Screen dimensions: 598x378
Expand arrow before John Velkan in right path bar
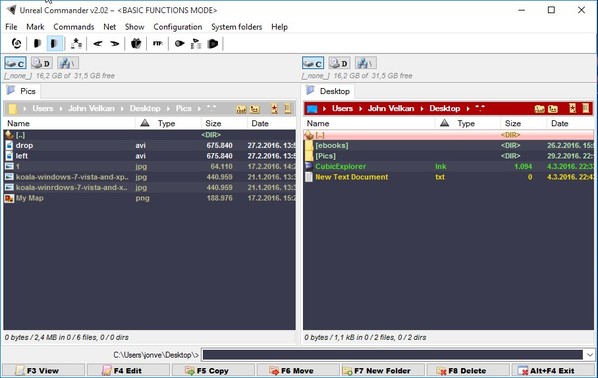coord(360,109)
